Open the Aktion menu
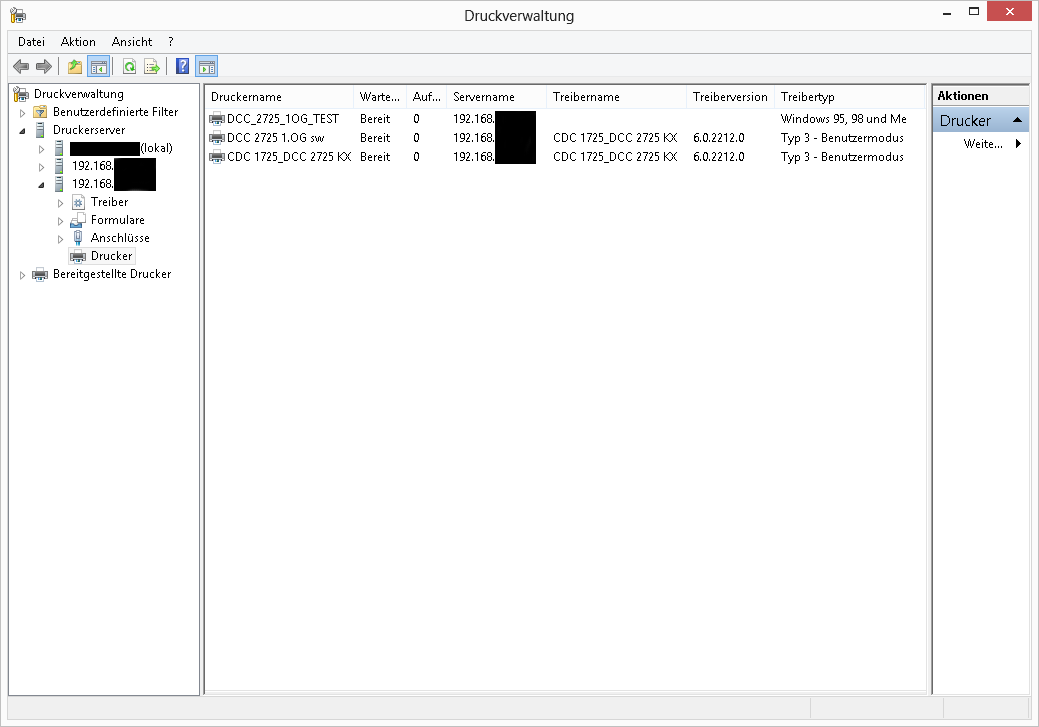The image size is (1039, 727). (78, 42)
